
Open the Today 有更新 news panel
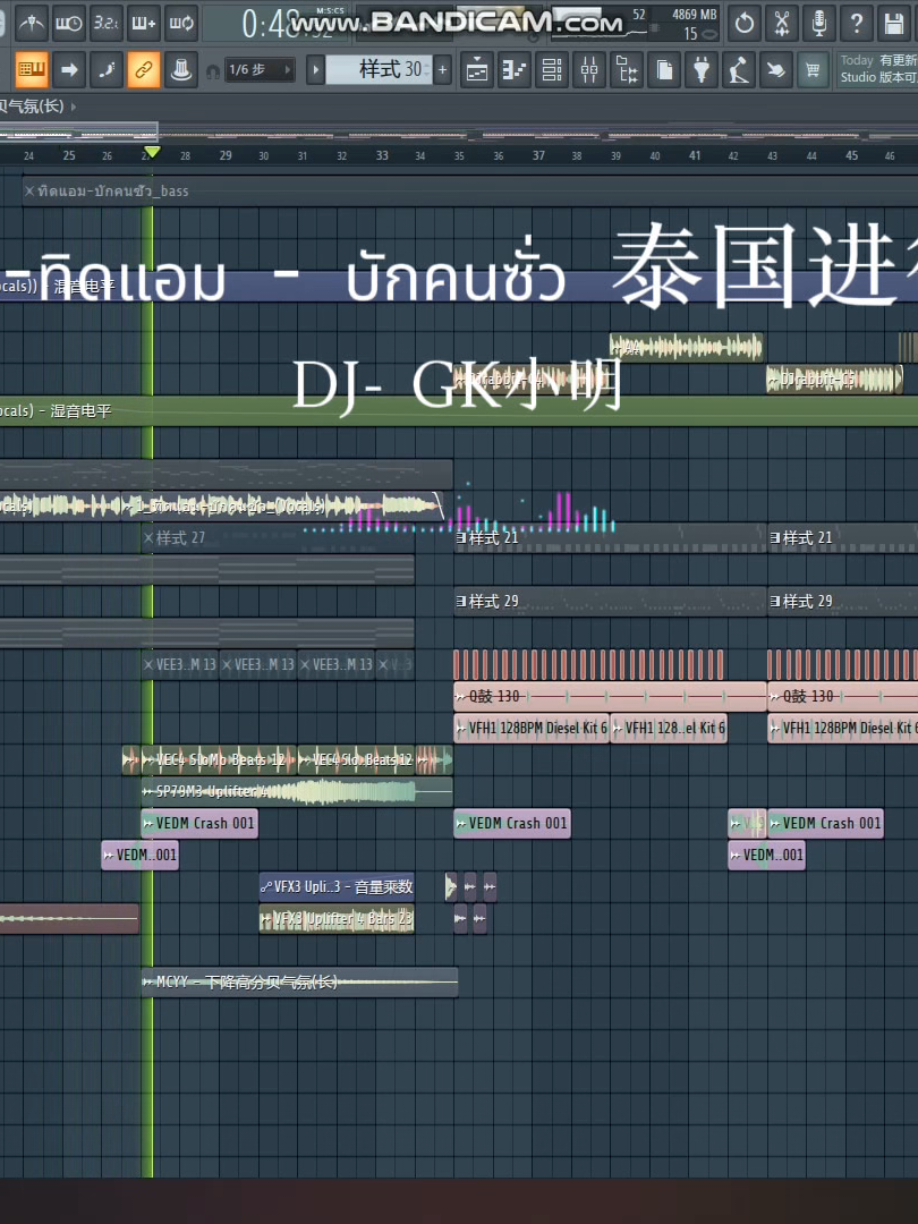pos(876,69)
